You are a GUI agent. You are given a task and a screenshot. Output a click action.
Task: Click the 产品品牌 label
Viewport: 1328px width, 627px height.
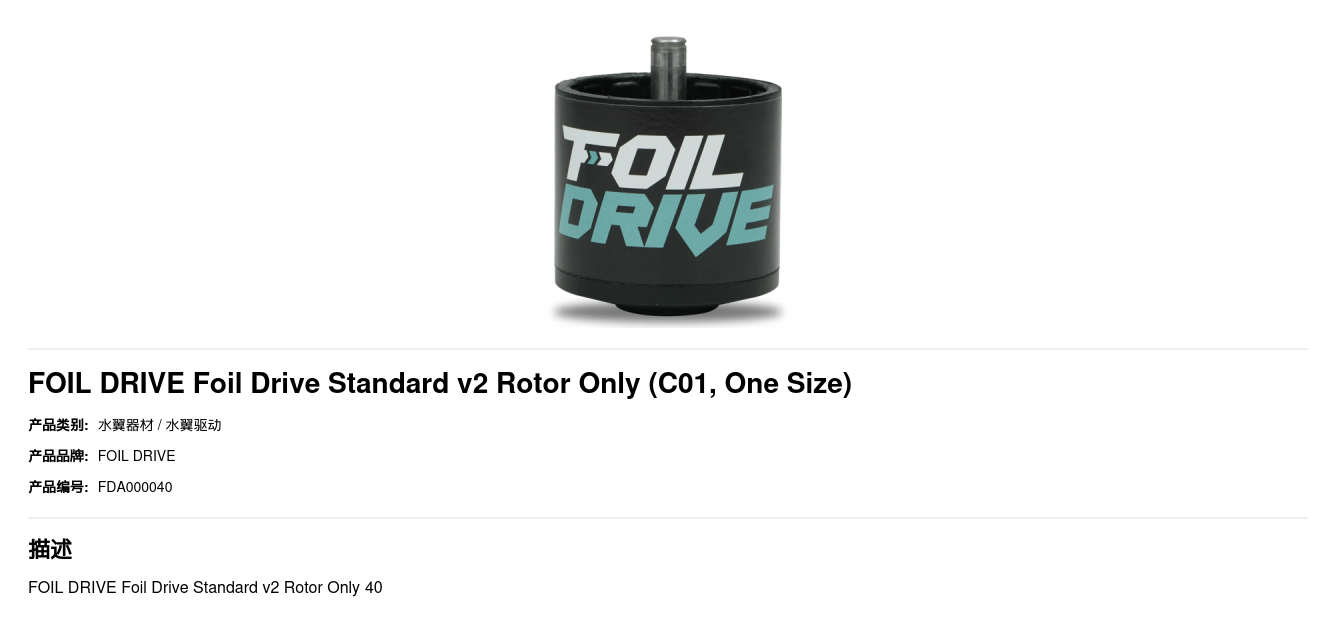click(x=58, y=456)
